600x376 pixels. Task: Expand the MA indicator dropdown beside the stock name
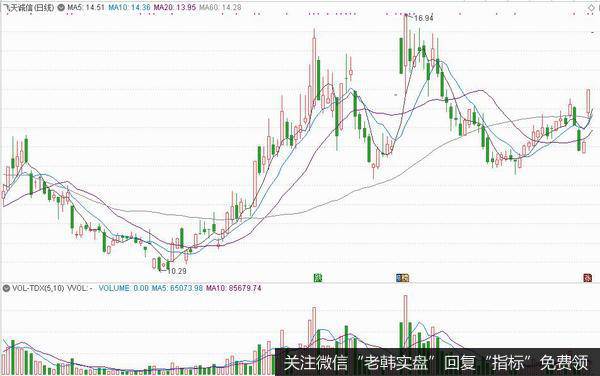[61, 7]
